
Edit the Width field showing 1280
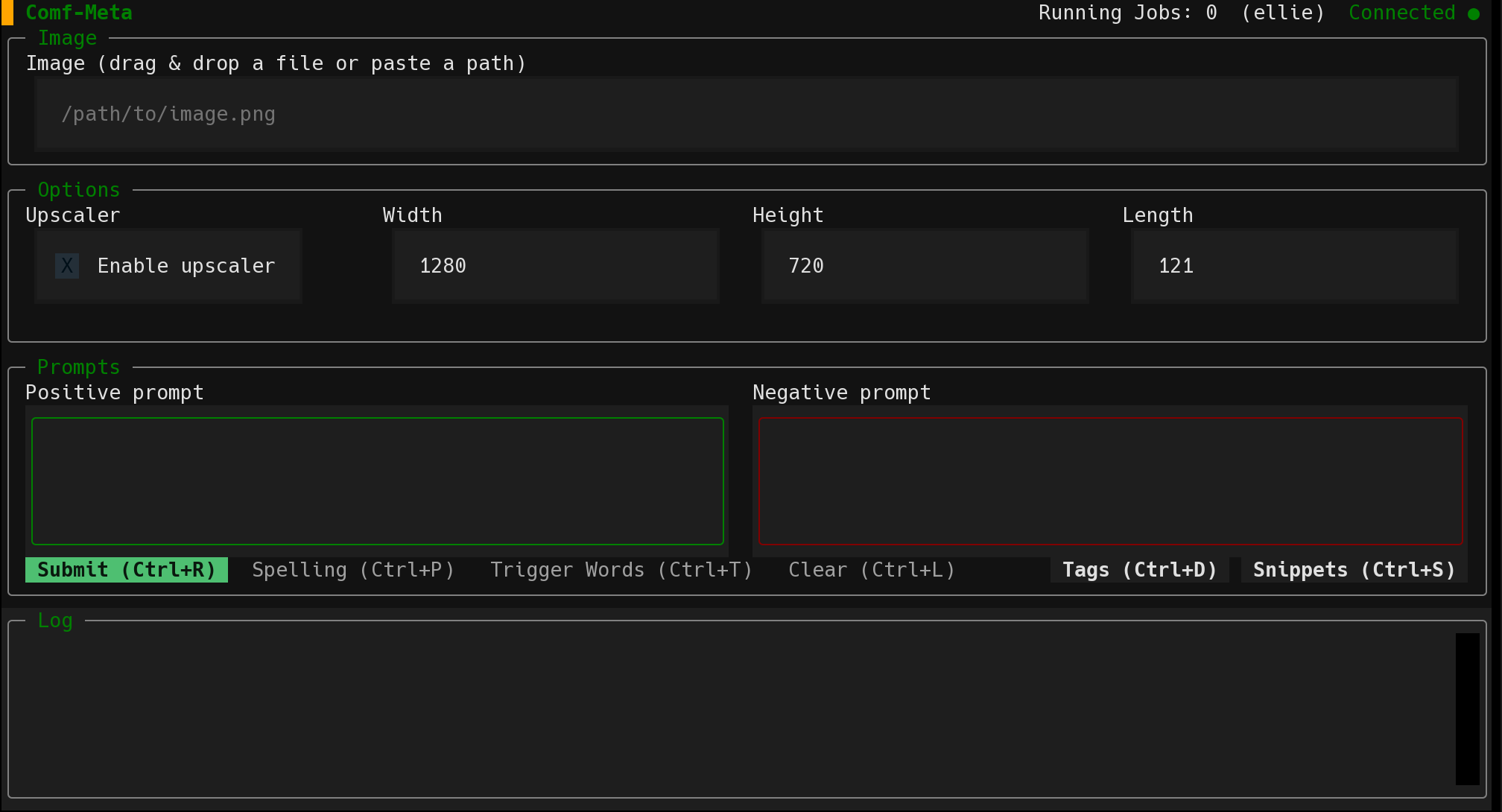(556, 266)
